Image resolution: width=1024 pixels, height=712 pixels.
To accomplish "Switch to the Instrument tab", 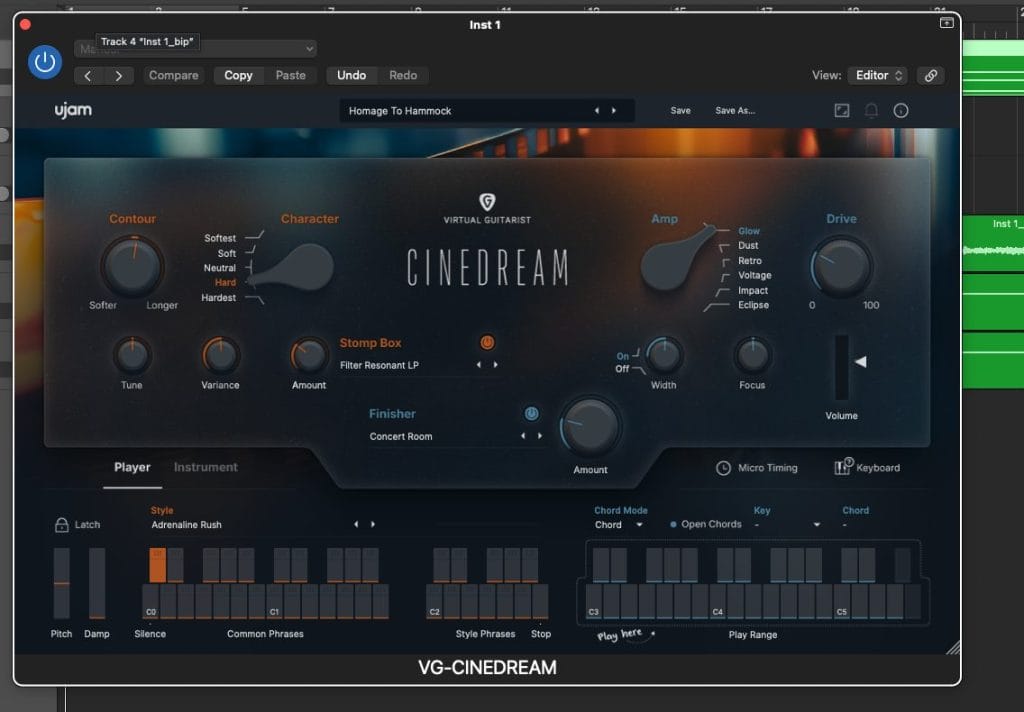I will pos(205,467).
